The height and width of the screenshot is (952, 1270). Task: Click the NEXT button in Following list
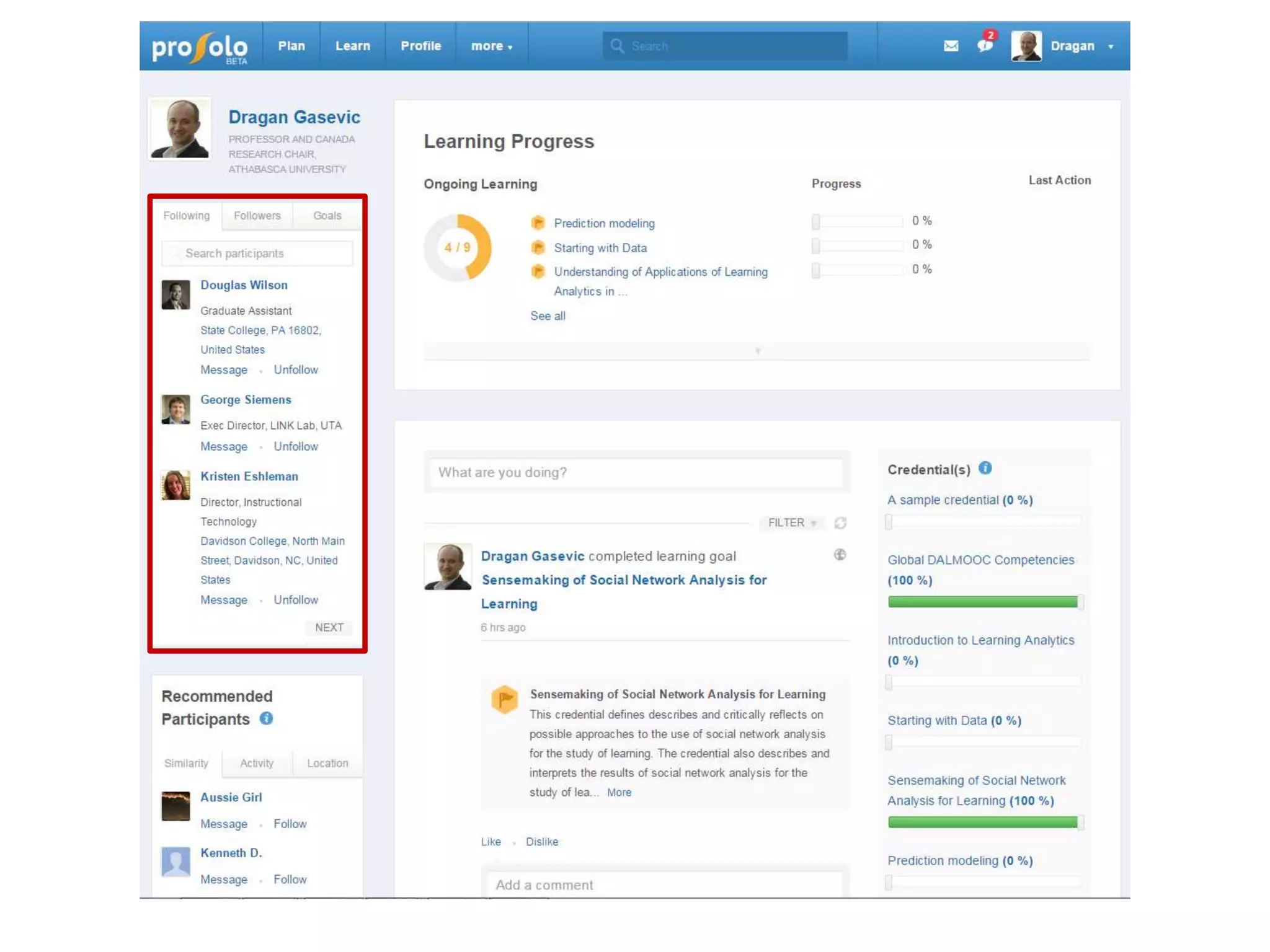coord(329,627)
